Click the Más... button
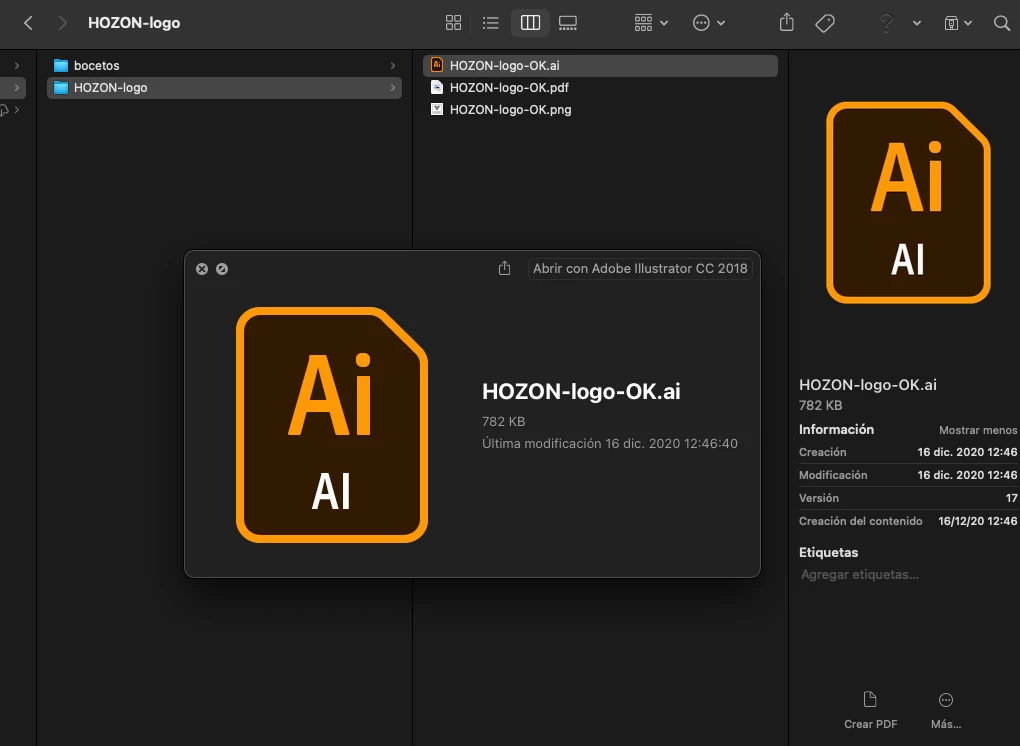Viewport: 1020px width, 746px height. pyautogui.click(x=946, y=711)
